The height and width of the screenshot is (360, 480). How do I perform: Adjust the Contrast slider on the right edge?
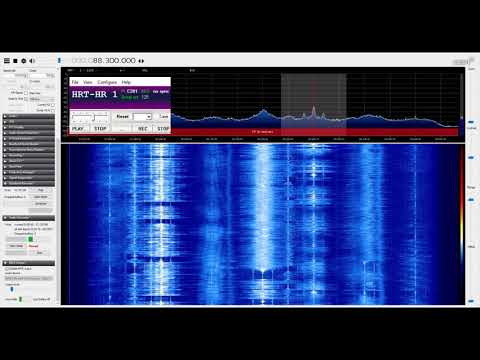pyautogui.click(x=471, y=157)
